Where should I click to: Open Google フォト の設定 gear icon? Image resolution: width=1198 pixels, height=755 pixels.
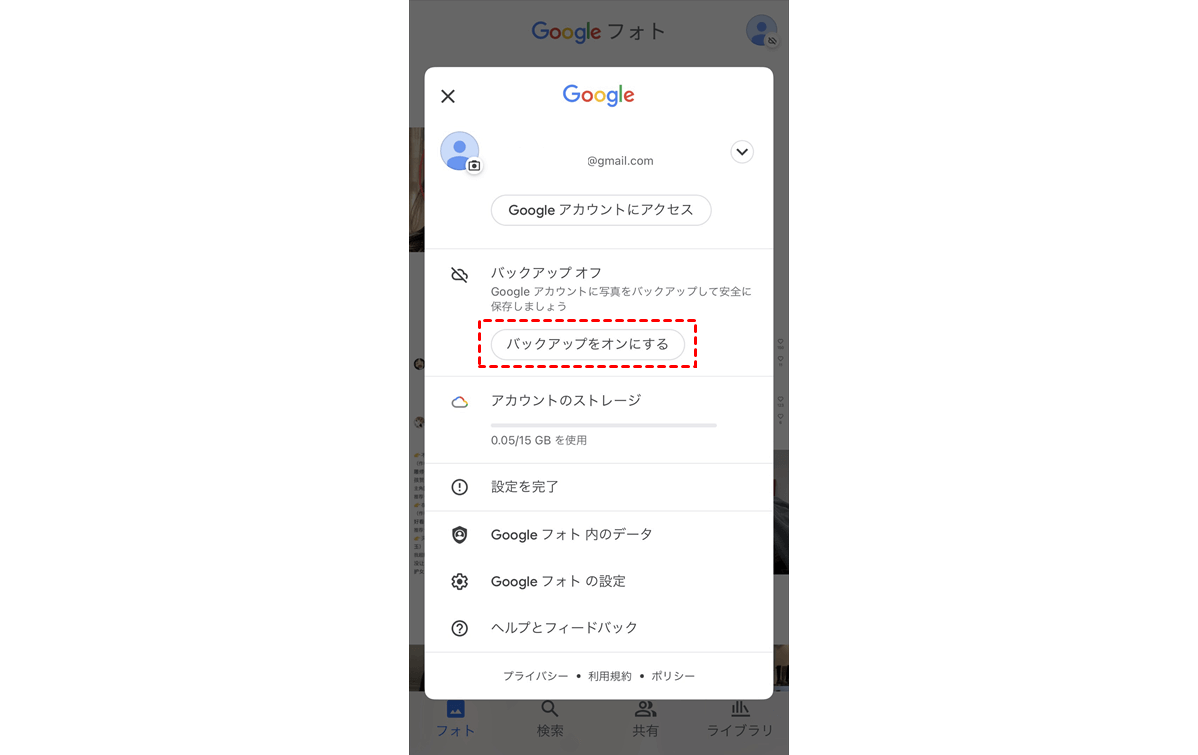pos(459,582)
